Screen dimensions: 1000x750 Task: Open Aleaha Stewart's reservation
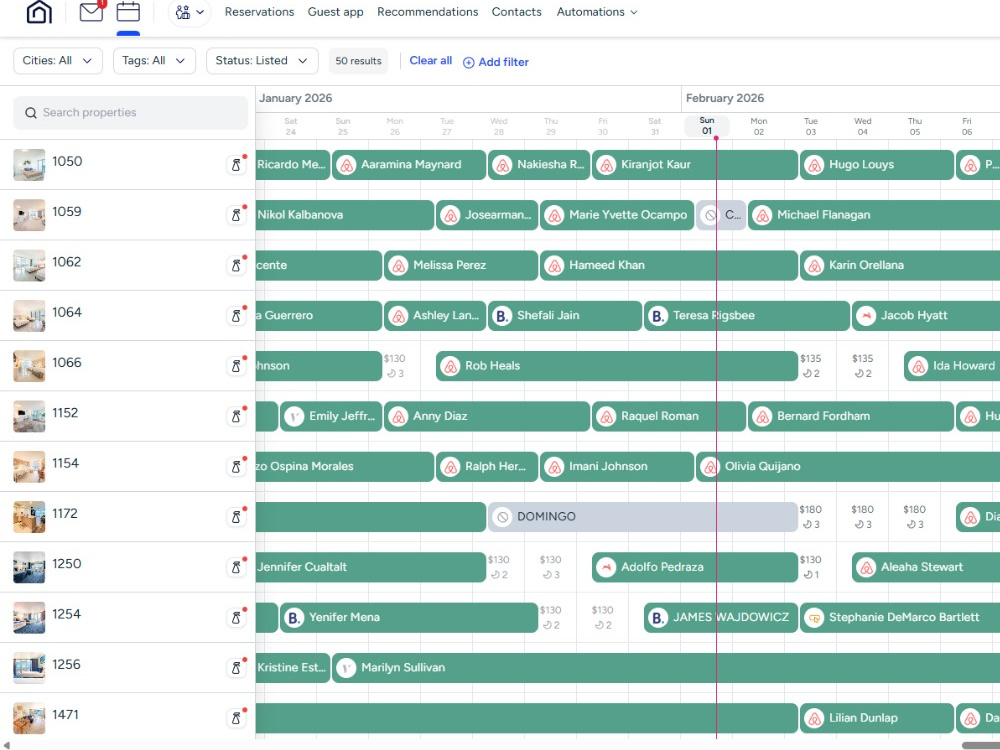[x=926, y=568]
